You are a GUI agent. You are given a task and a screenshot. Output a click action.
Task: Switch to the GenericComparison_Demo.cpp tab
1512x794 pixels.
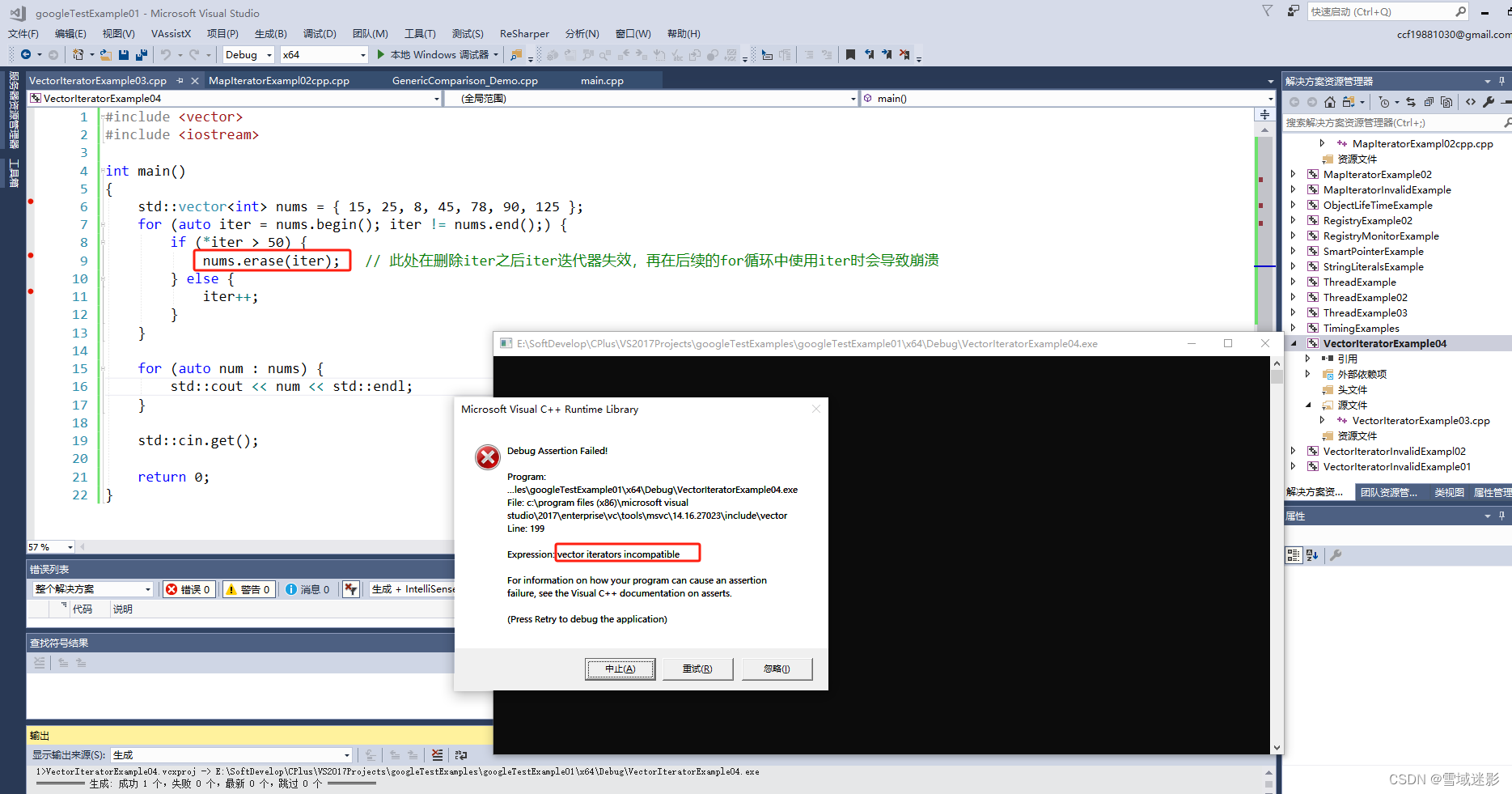click(x=465, y=81)
